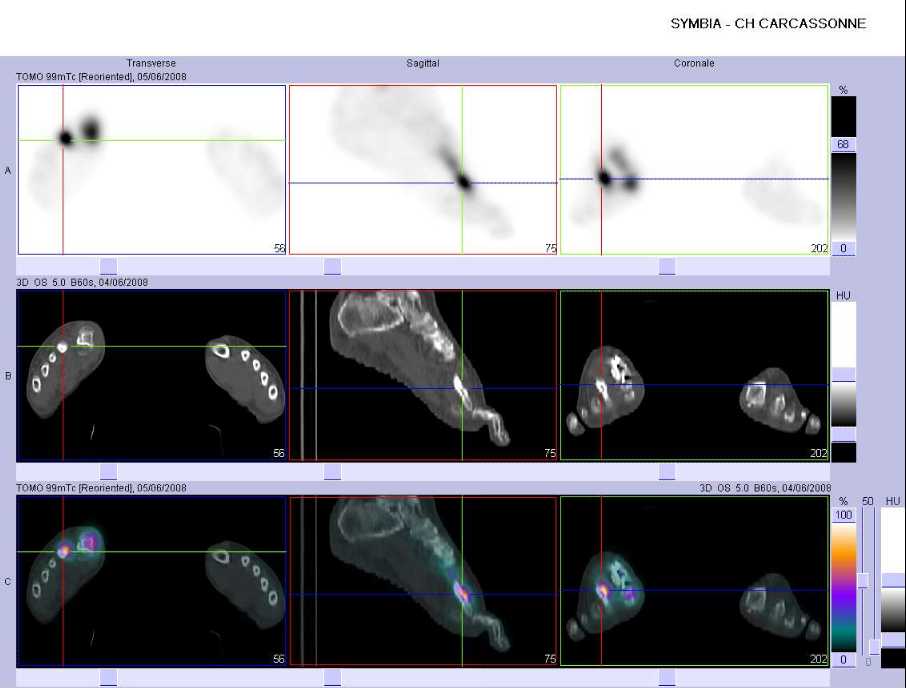Click the Sagittal column heading
The width and height of the screenshot is (906, 688).
click(x=422, y=63)
